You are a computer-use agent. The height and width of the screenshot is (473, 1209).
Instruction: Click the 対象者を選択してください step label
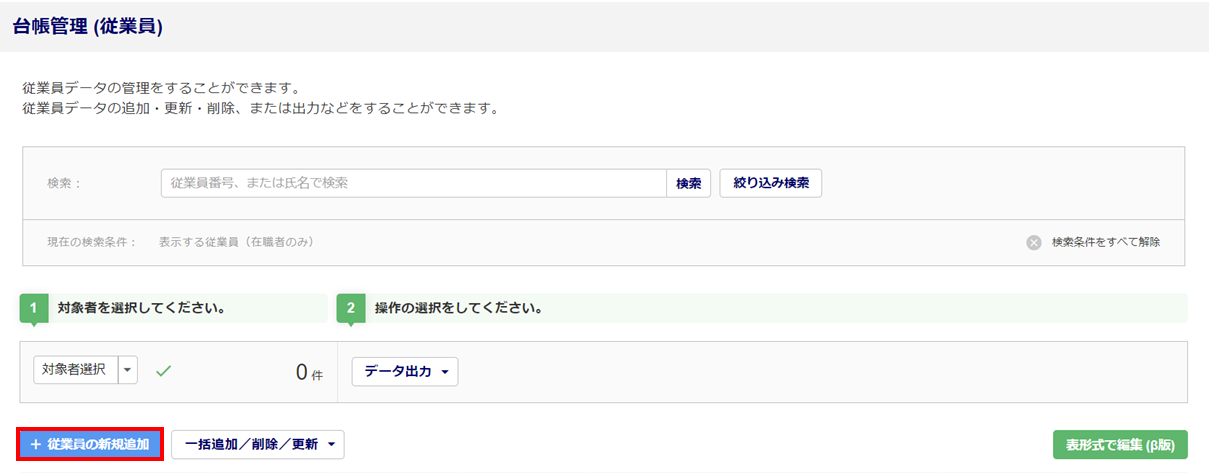141,308
